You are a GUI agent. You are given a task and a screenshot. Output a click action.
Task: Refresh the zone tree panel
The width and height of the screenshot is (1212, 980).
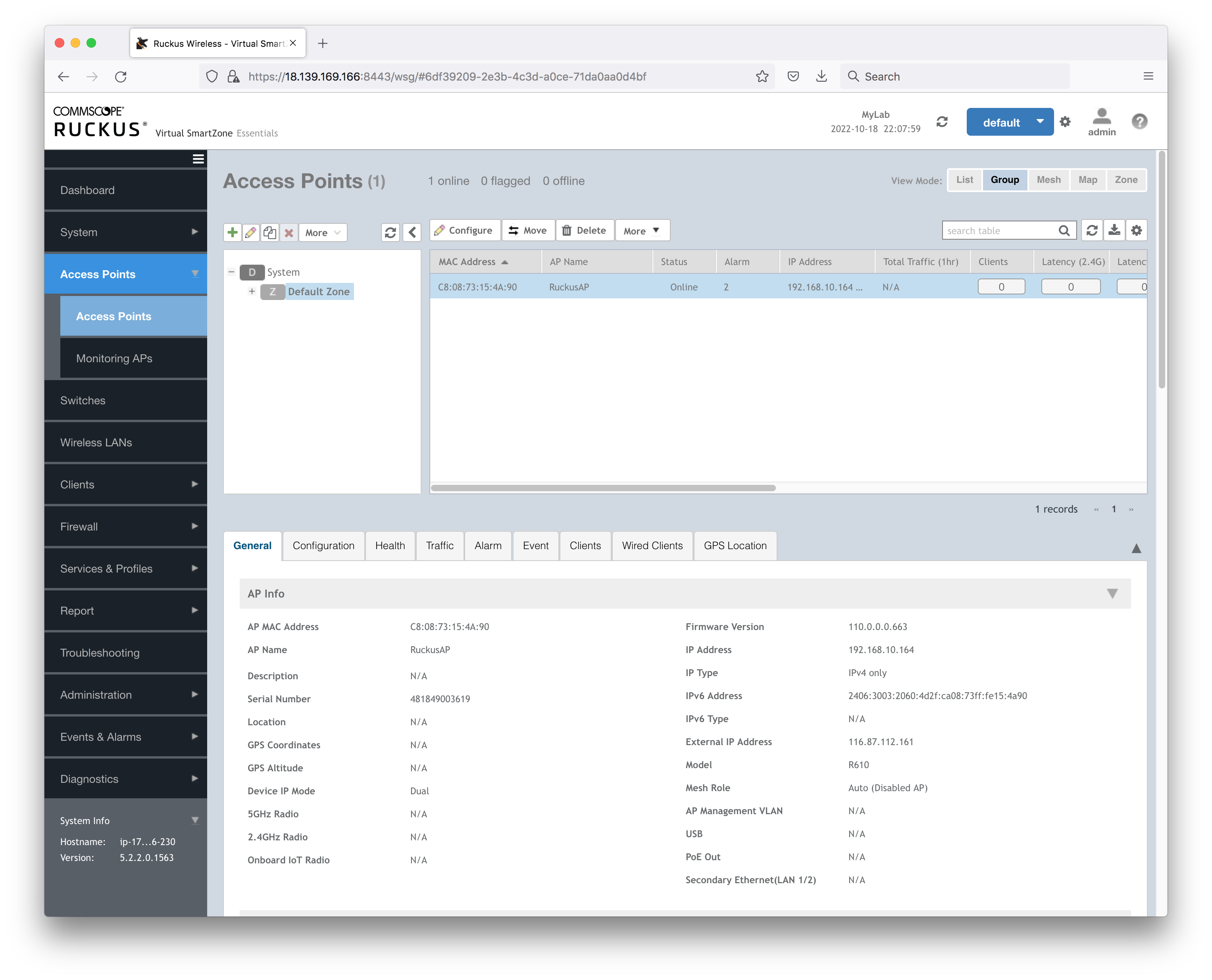390,232
